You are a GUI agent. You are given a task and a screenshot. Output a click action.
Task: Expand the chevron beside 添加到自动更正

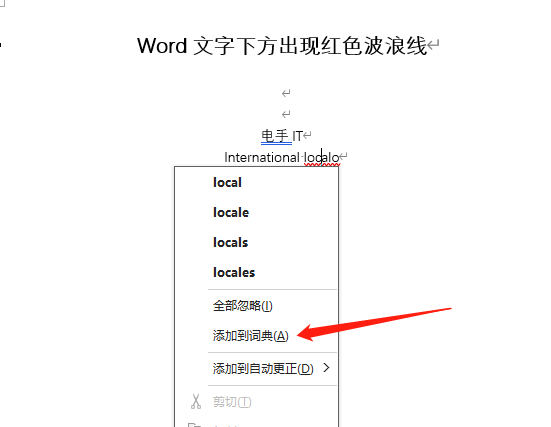point(326,368)
